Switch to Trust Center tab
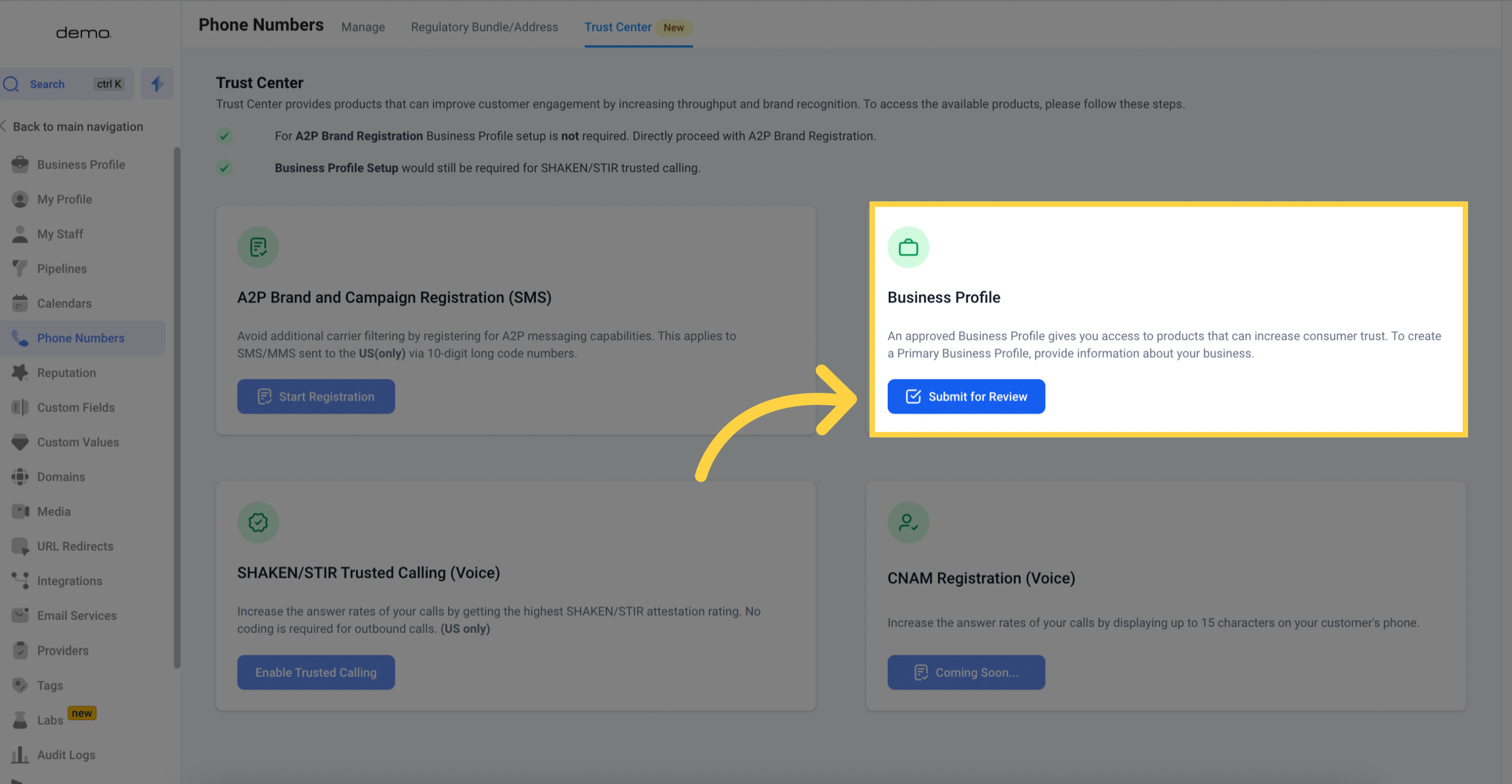The image size is (1512, 784). point(617,27)
